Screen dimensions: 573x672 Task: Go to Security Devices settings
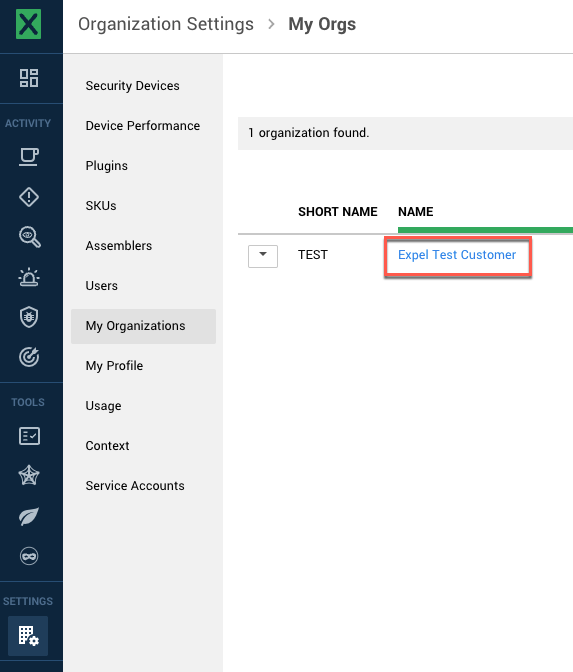132,86
